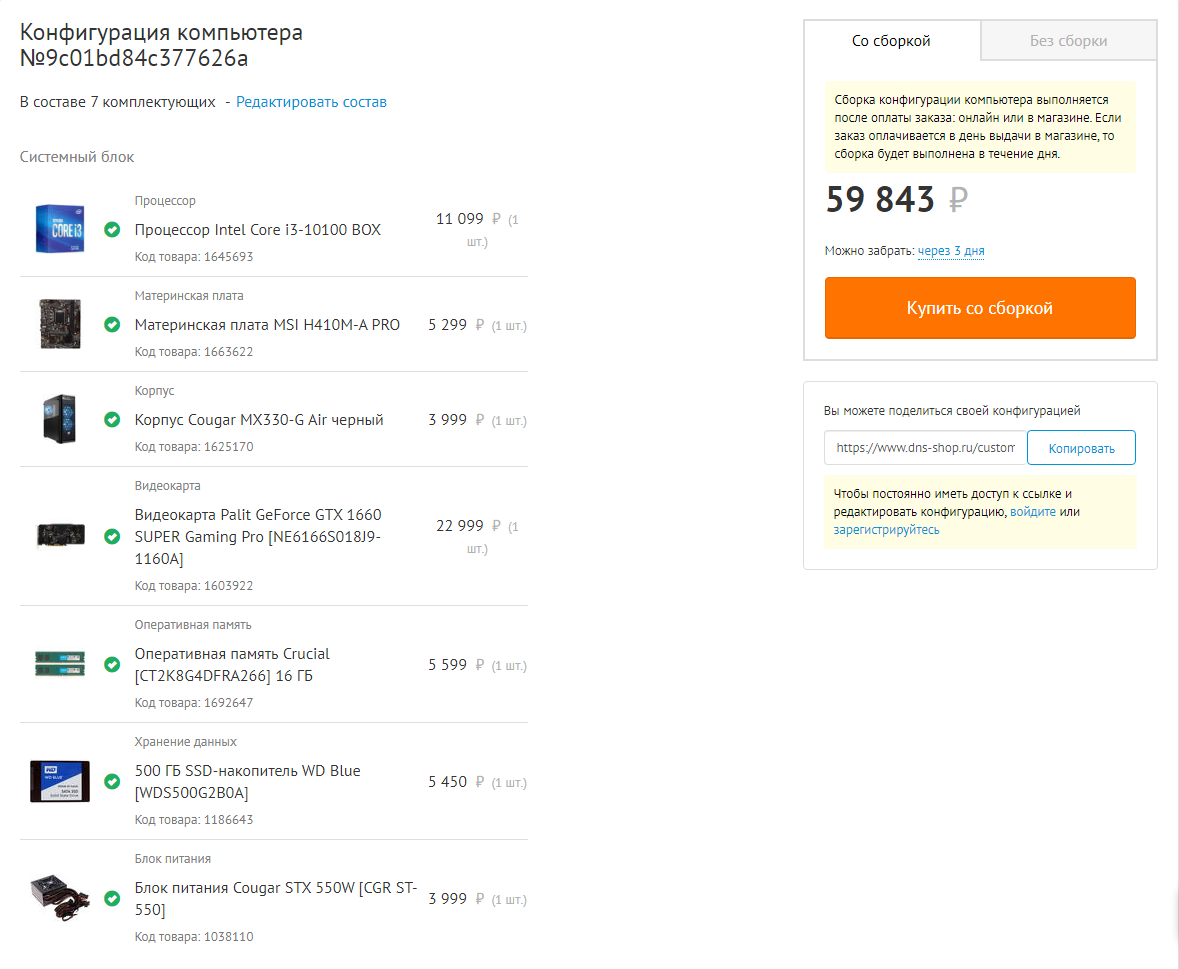This screenshot has height=969, width=1179.
Task: Expand pickup date "через 3 дня"
Action: pyautogui.click(x=951, y=251)
